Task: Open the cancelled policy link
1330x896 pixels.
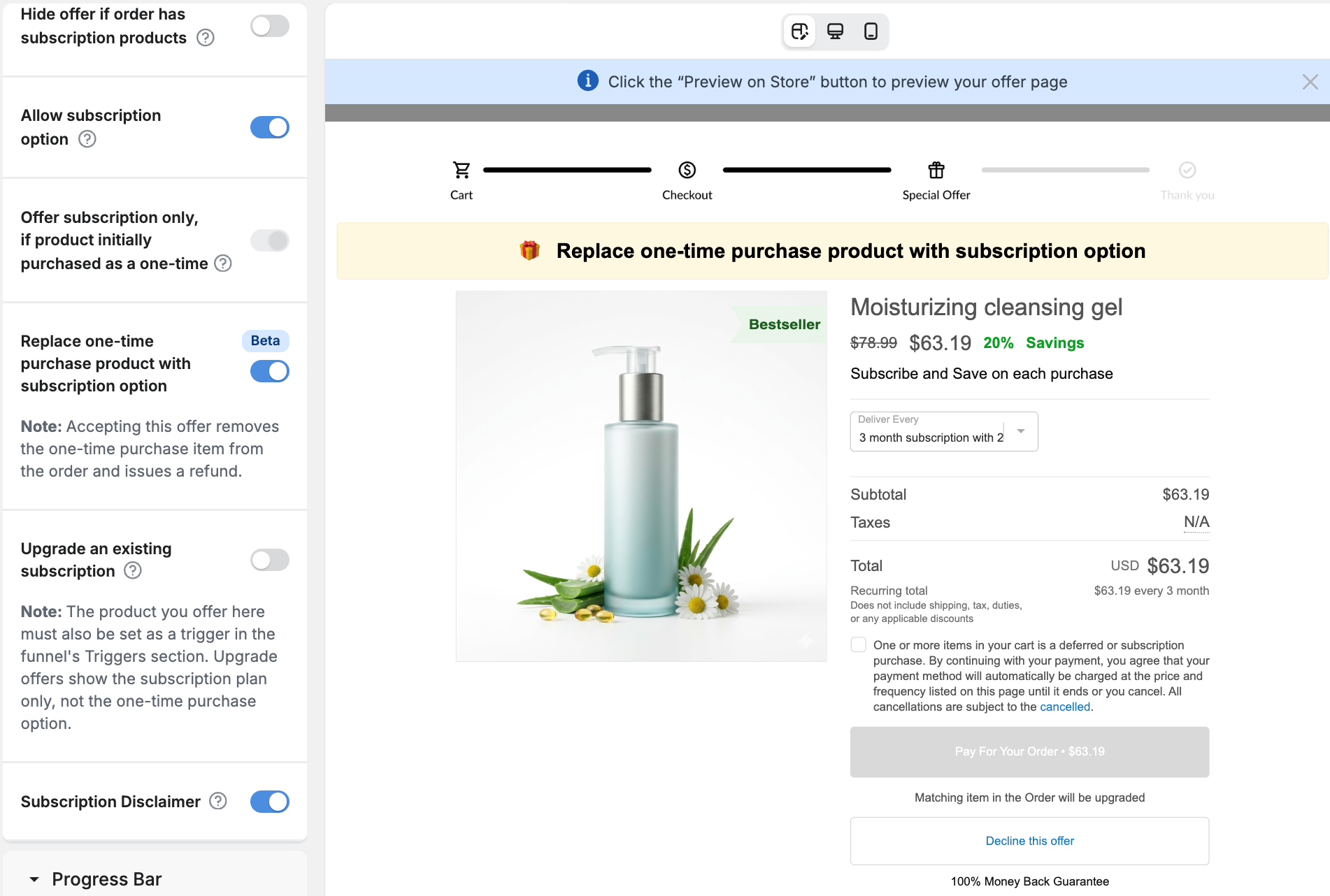Action: [x=1065, y=707]
